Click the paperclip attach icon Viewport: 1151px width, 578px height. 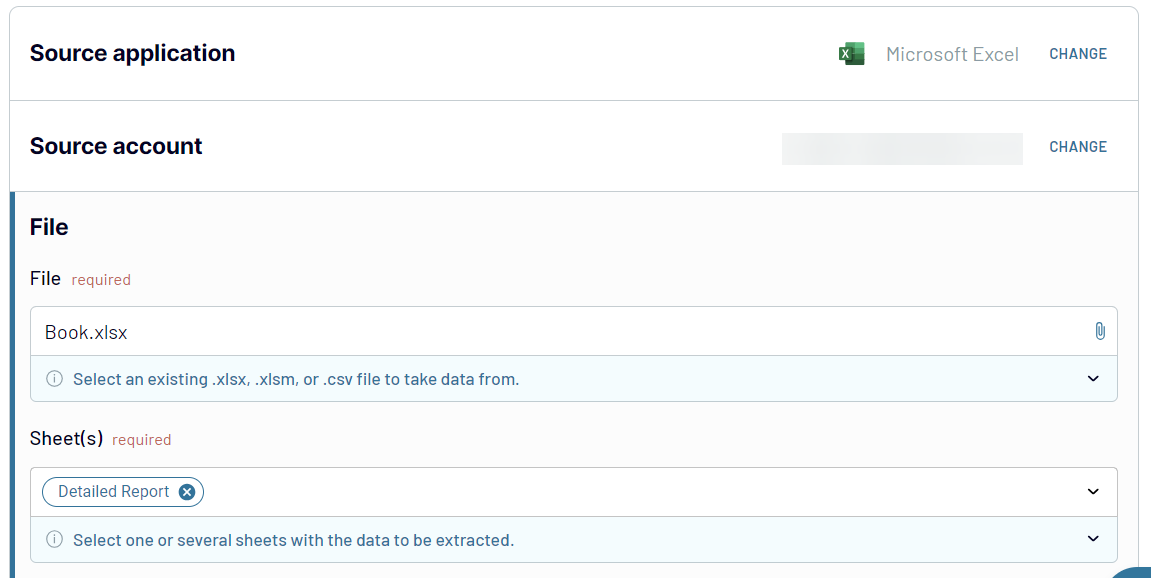1100,331
